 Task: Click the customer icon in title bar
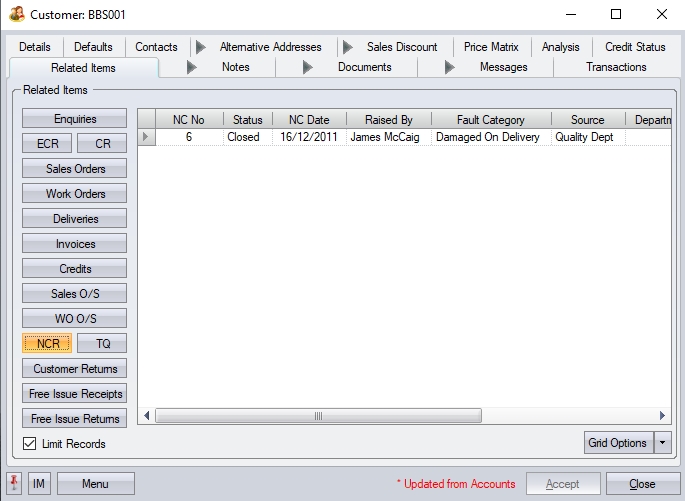click(x=17, y=15)
